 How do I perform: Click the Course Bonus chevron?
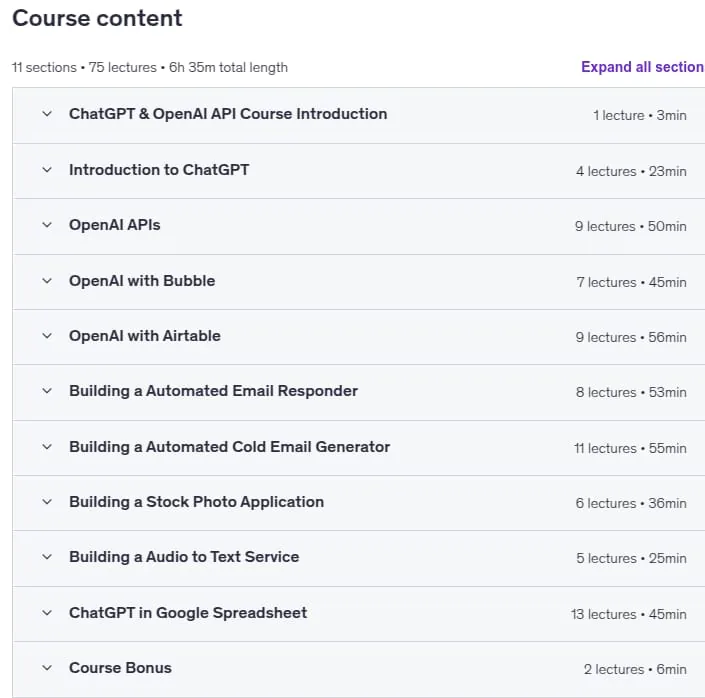[47, 668]
